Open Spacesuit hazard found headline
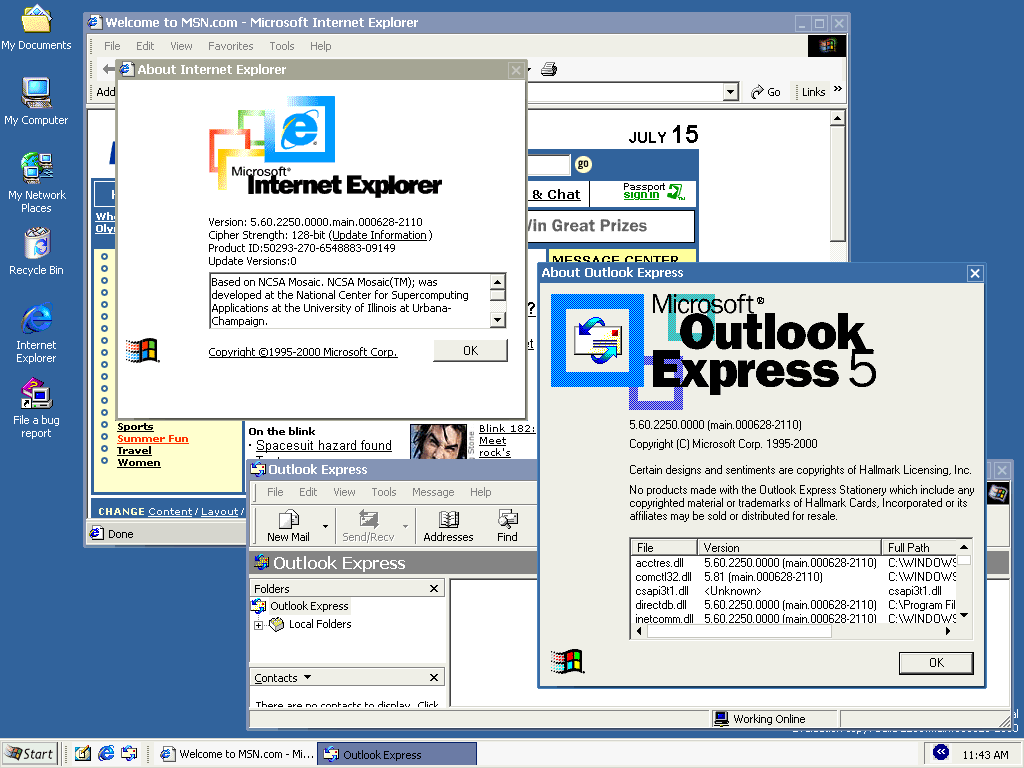 coord(323,445)
